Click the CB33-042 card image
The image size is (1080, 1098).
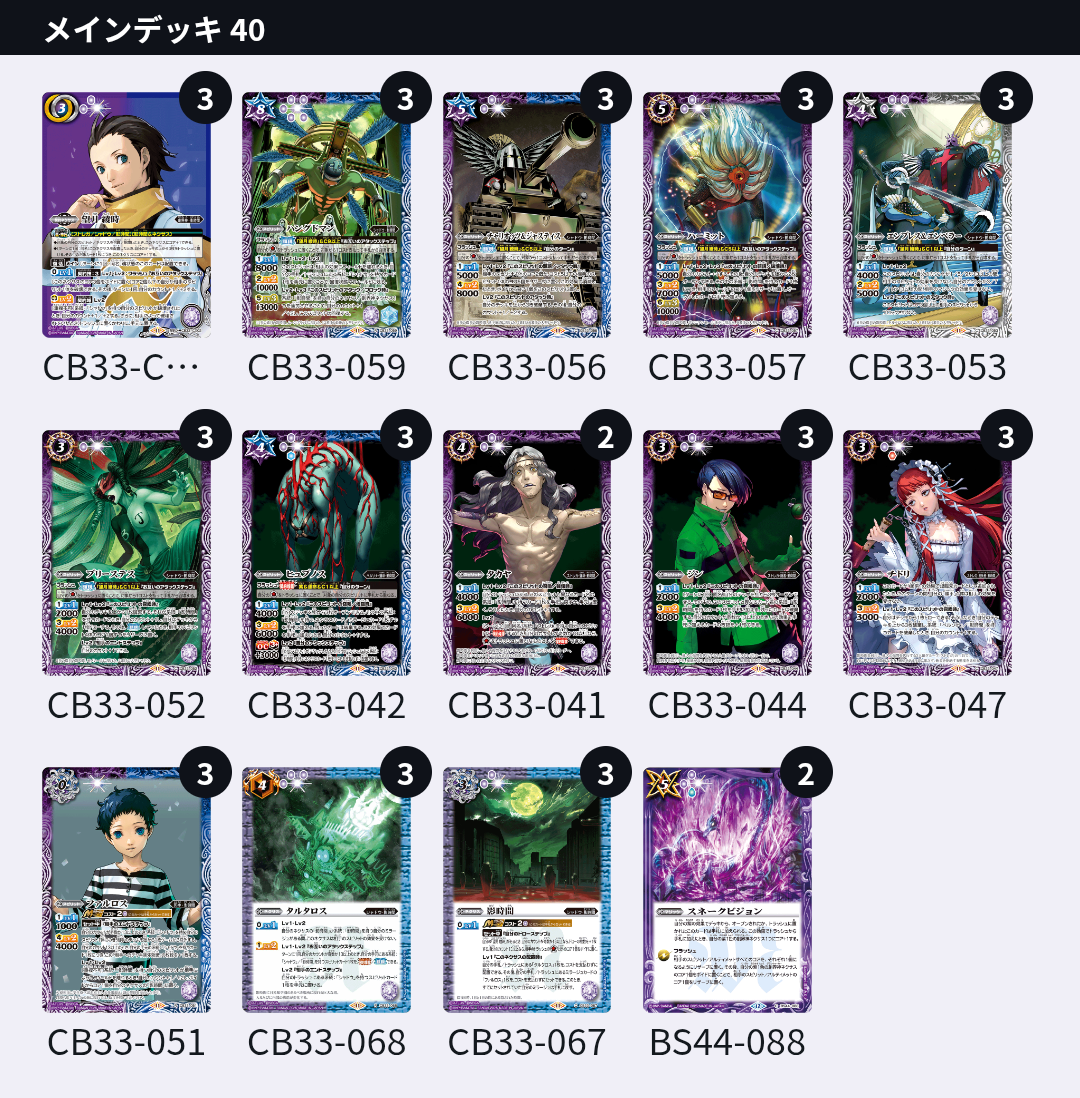click(x=326, y=553)
